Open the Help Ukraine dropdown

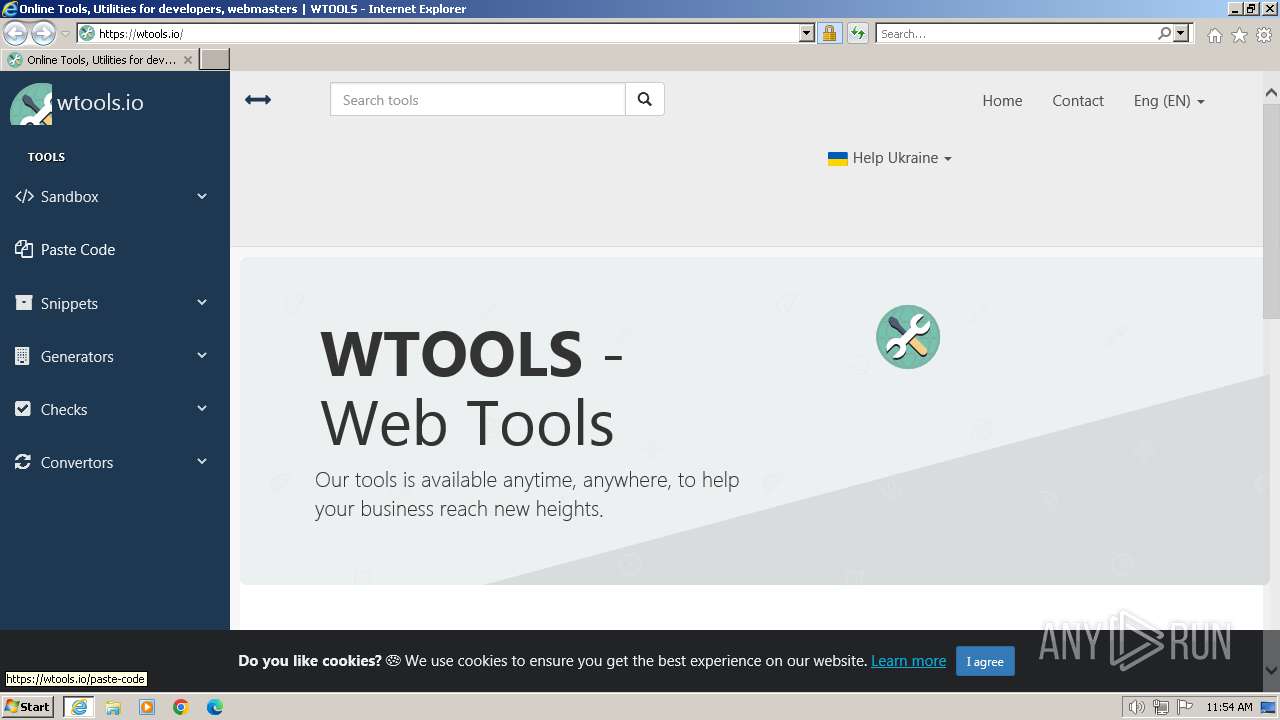[890, 158]
